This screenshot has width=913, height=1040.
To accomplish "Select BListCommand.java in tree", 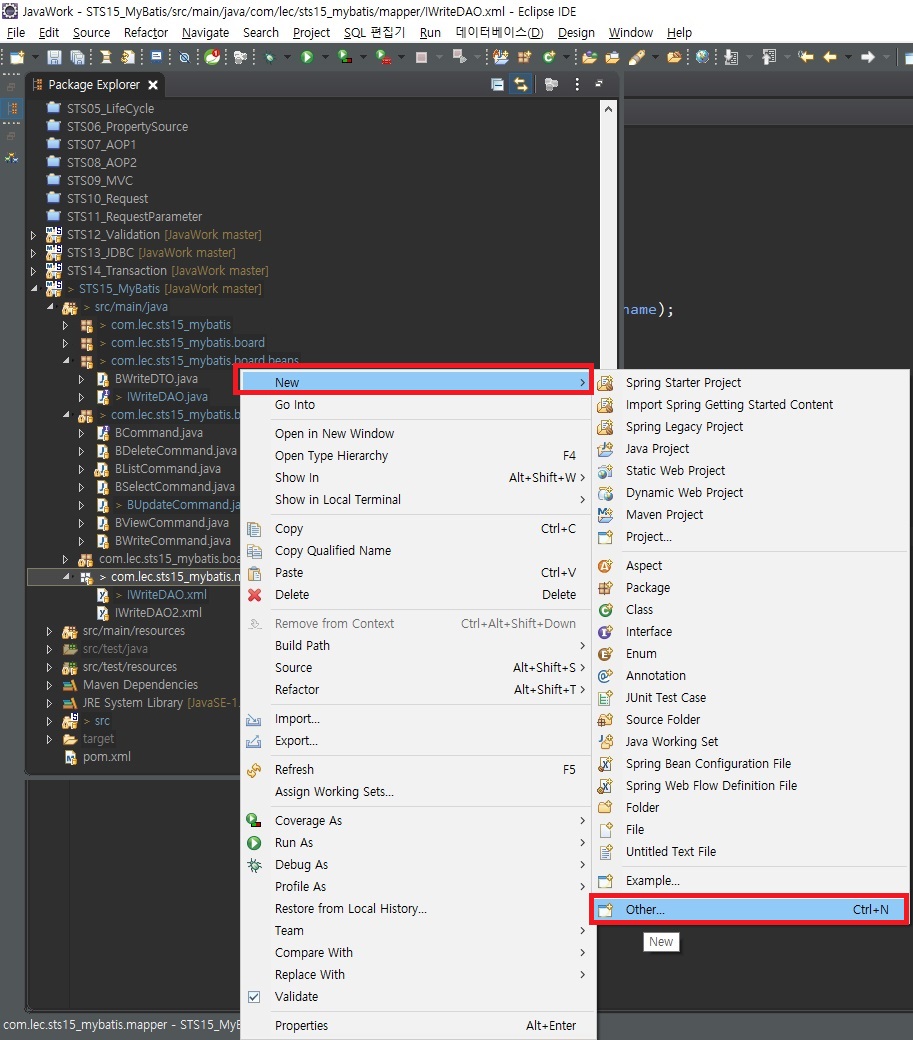I will coord(167,469).
